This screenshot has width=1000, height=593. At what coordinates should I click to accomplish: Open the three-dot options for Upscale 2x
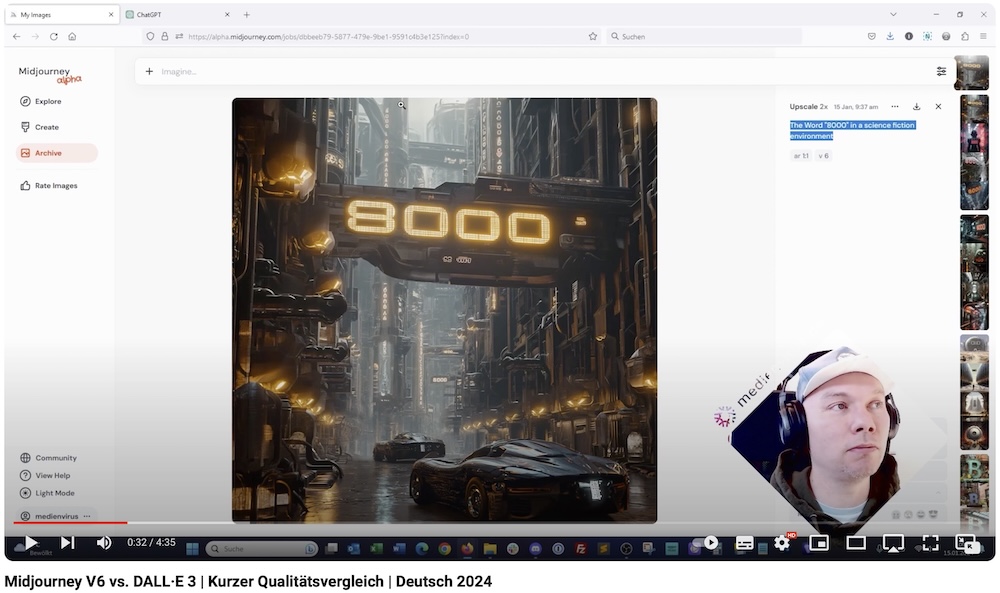(895, 106)
